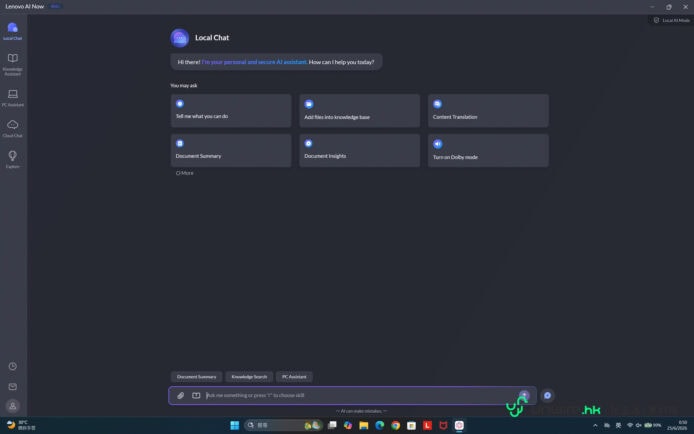This screenshot has width=694, height=434.
Task: Click the Document Summary chip above the input
Action: coord(197,377)
